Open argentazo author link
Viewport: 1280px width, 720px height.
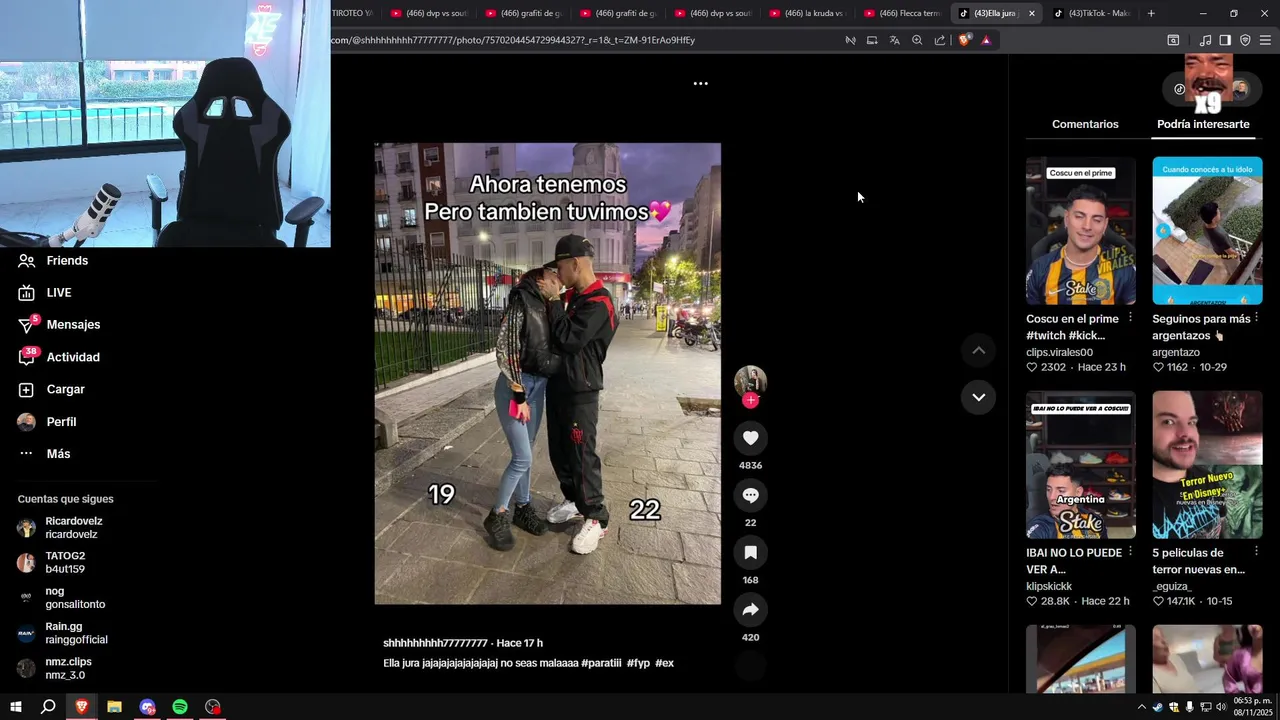[x=1176, y=352]
